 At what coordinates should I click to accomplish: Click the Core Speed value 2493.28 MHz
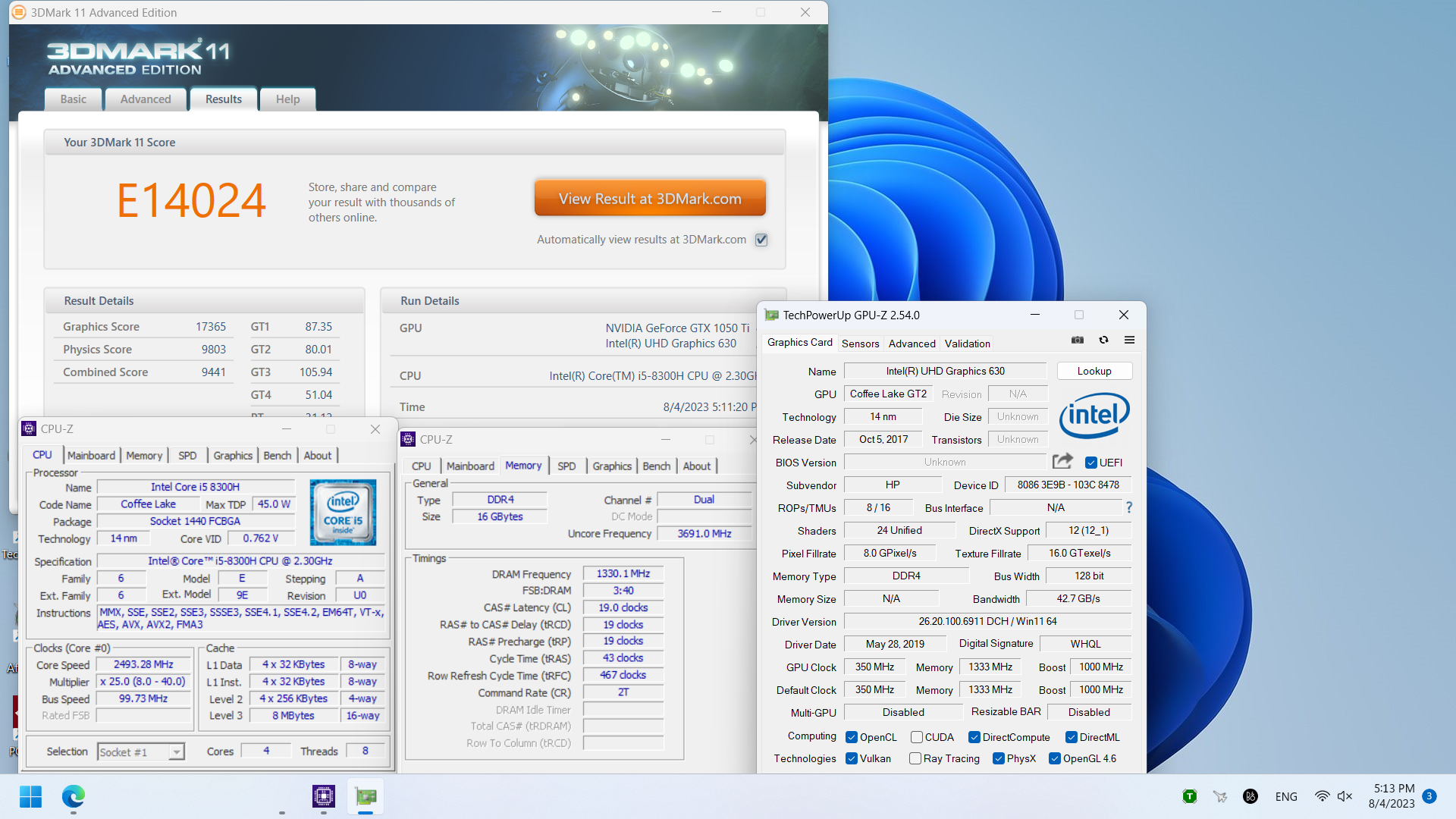(143, 664)
